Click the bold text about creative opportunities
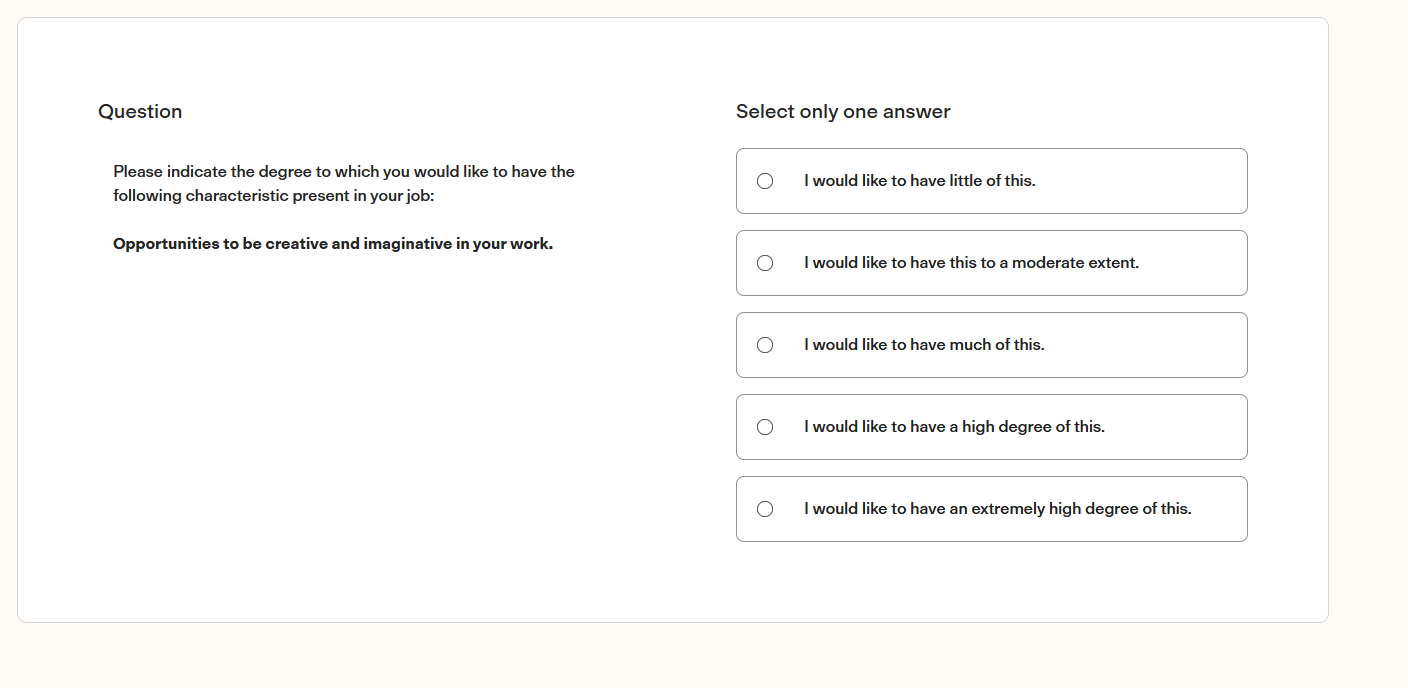 point(332,243)
